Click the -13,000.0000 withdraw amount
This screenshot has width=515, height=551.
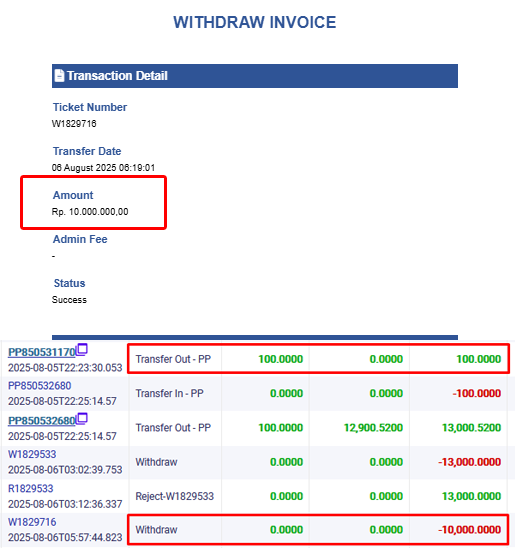coord(469,462)
